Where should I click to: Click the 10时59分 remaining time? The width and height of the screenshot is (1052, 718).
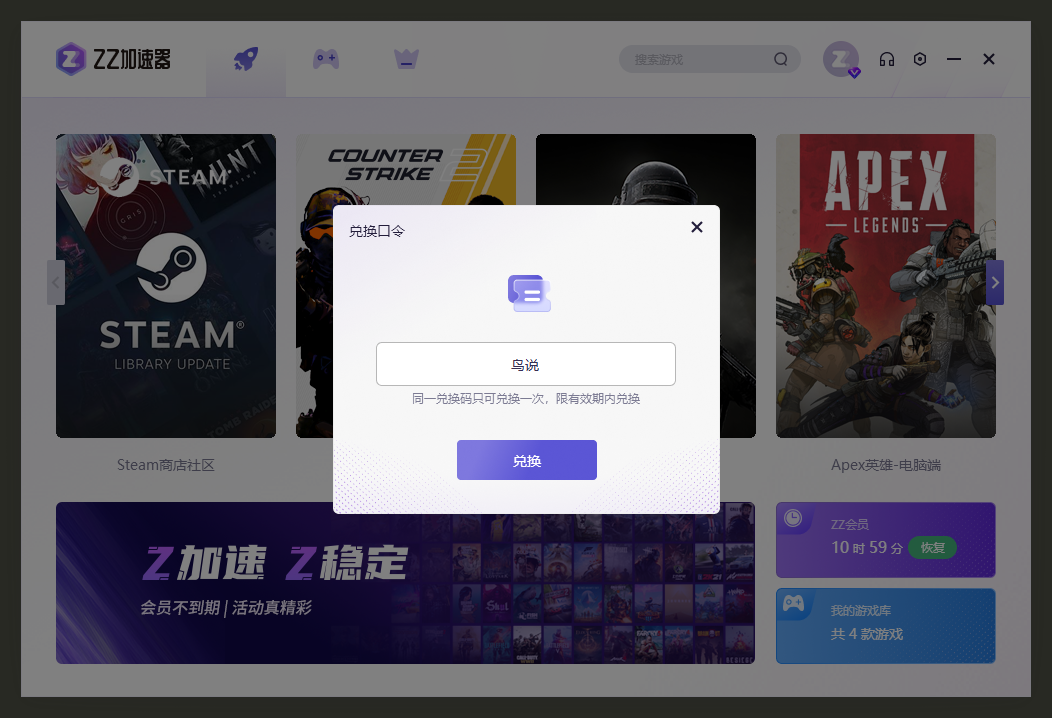click(x=867, y=548)
